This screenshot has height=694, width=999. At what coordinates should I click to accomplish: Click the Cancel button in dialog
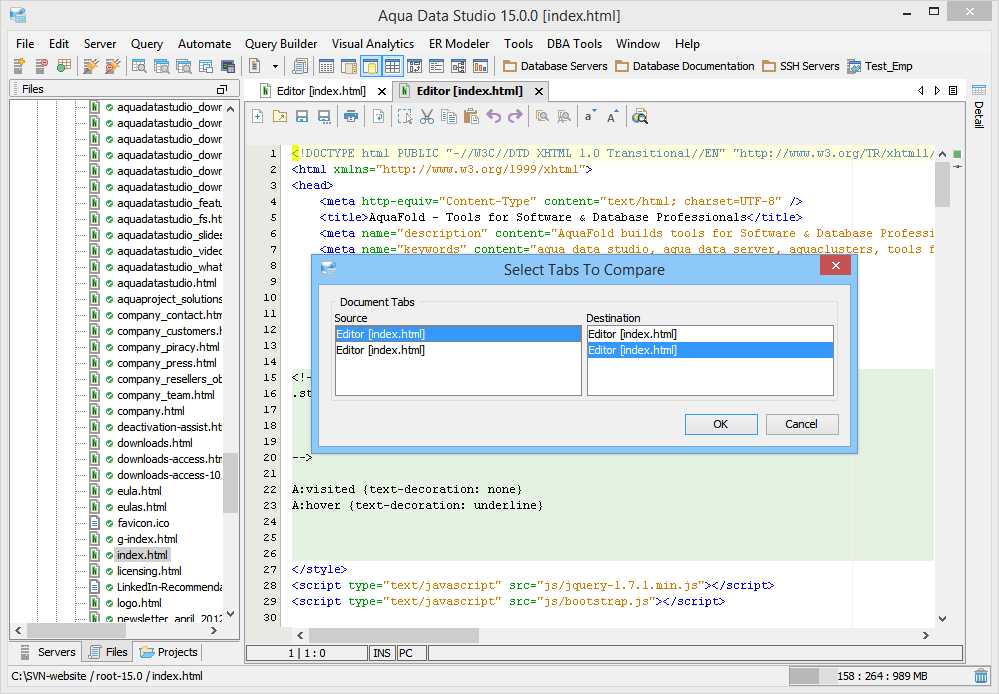tap(801, 424)
